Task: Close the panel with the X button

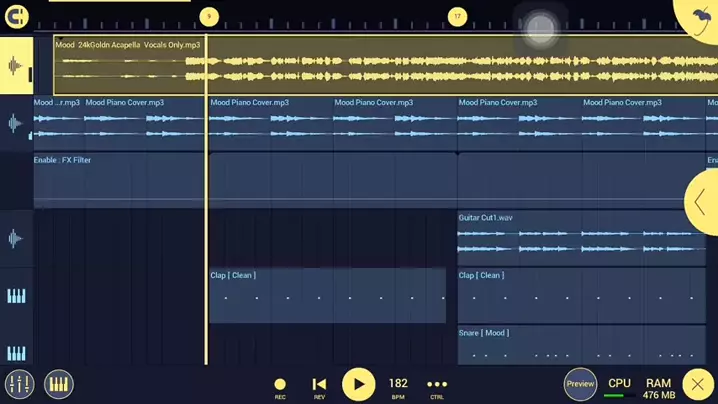Action: (x=698, y=384)
